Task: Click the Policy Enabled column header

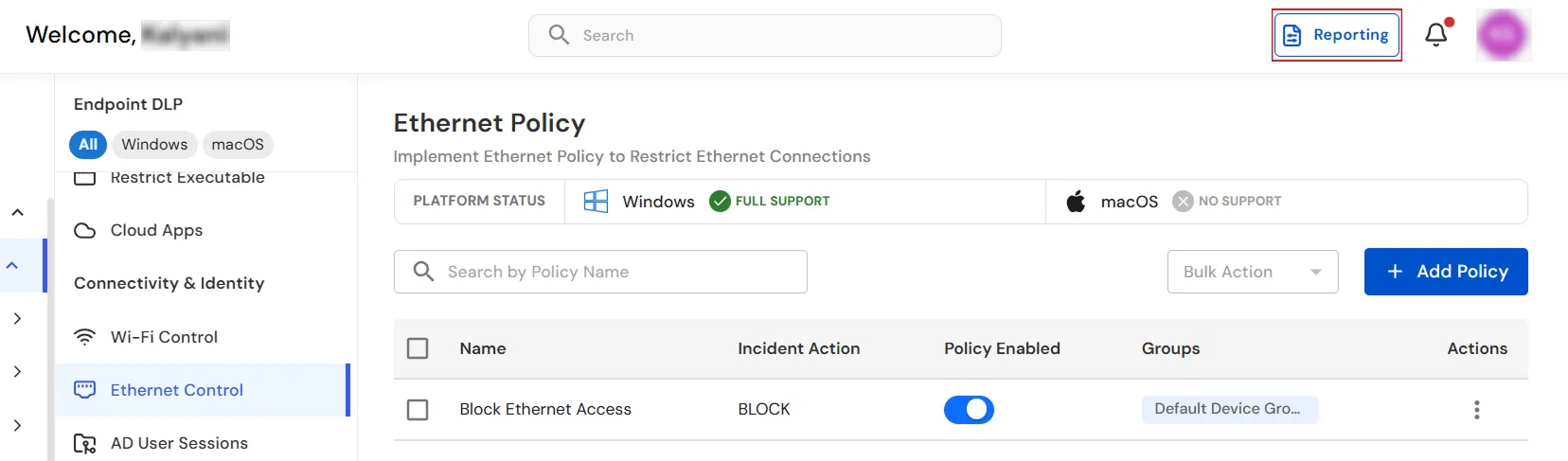Action: [x=1002, y=348]
